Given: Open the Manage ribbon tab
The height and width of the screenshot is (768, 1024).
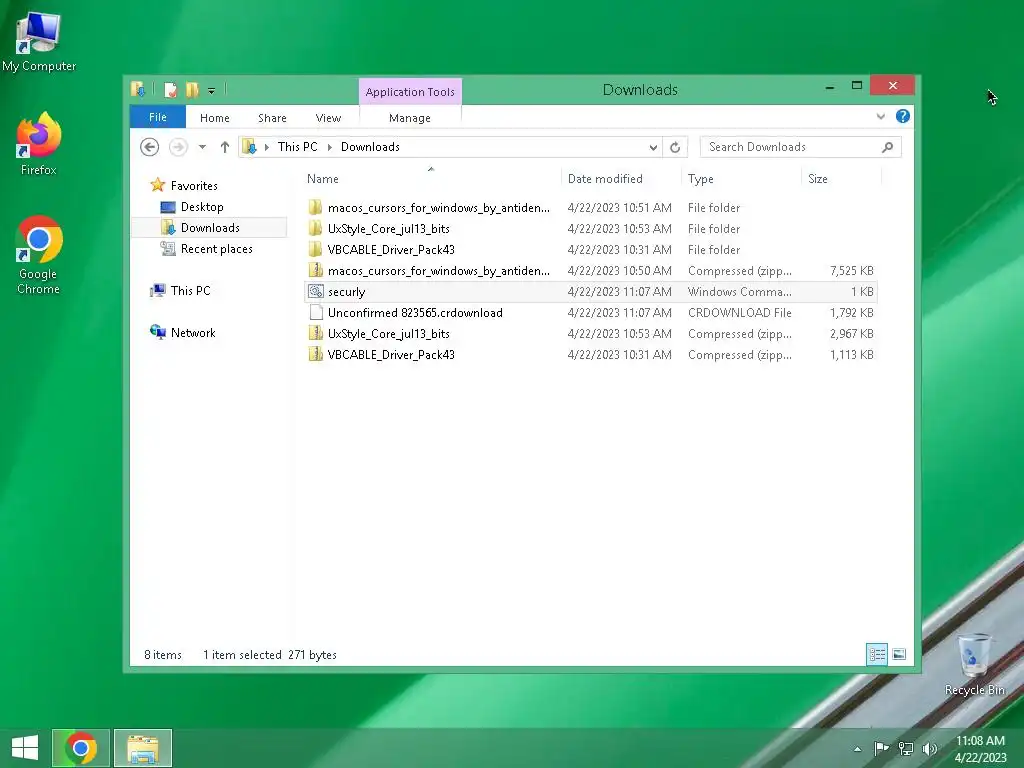Looking at the screenshot, I should [x=409, y=118].
